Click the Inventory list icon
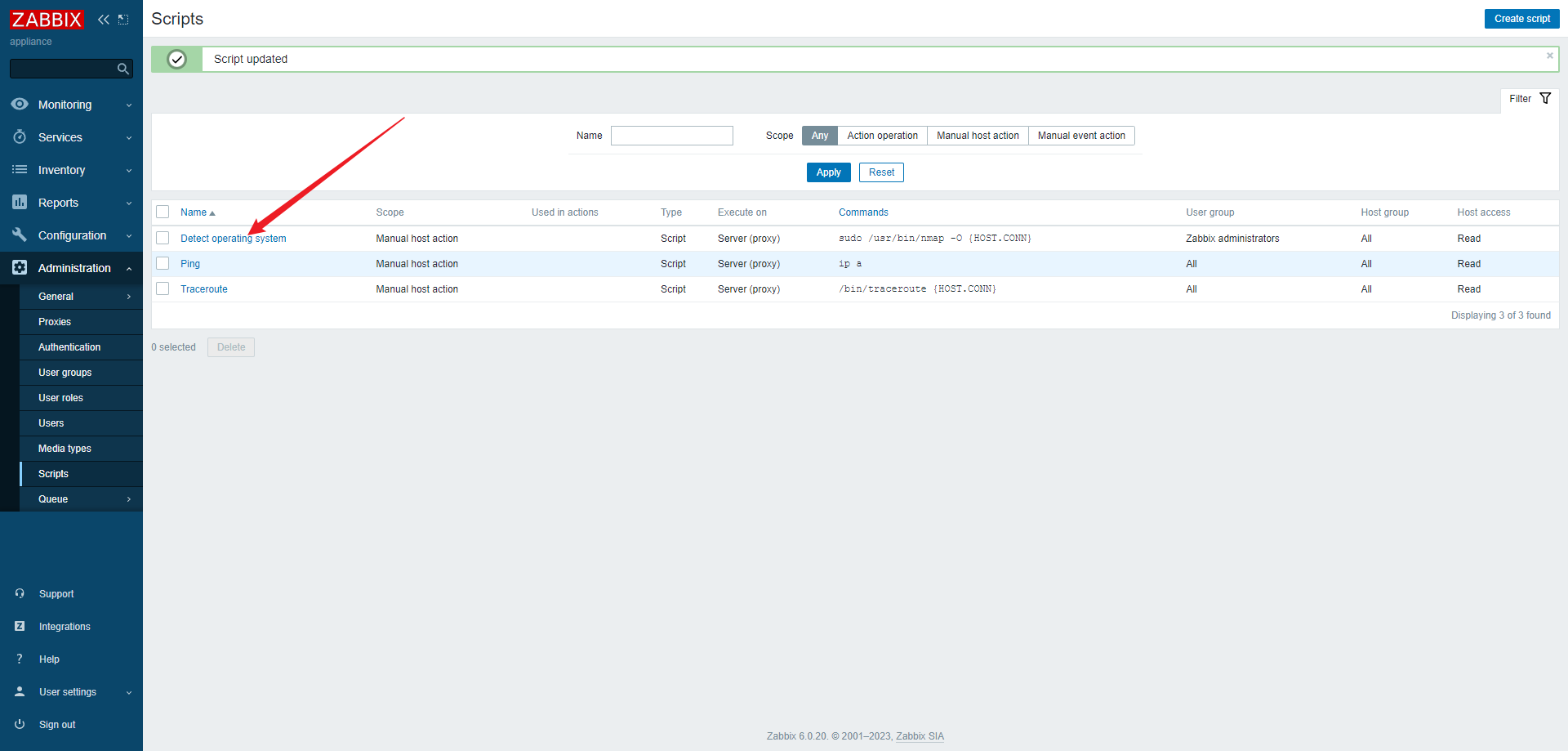This screenshot has height=751, width=1568. [x=20, y=169]
